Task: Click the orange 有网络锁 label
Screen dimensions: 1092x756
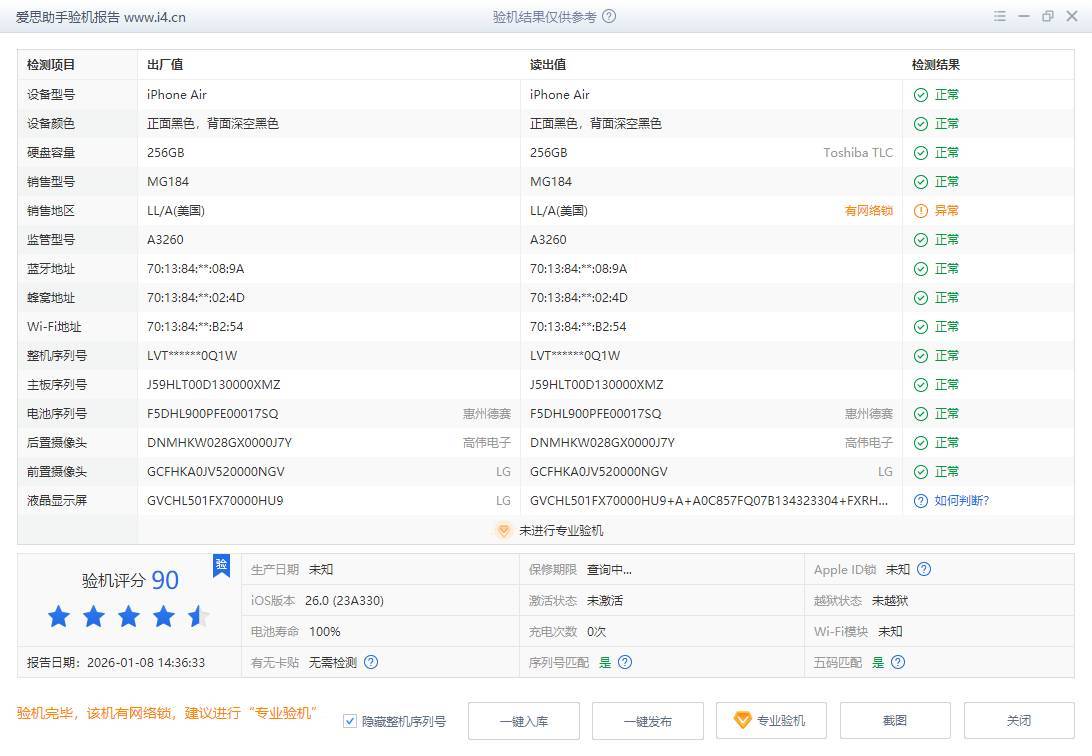Action: pyautogui.click(x=868, y=211)
